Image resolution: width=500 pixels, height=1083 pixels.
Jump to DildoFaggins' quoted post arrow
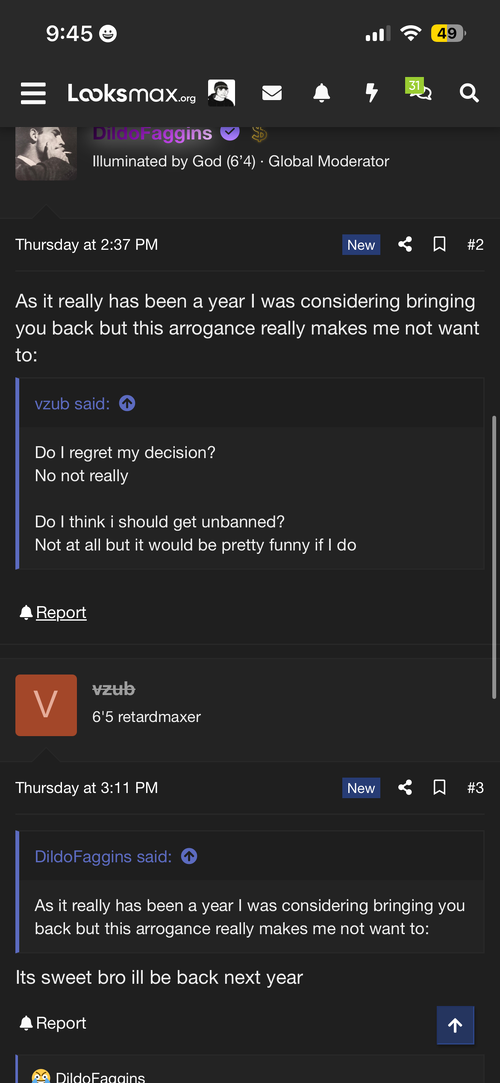(189, 856)
